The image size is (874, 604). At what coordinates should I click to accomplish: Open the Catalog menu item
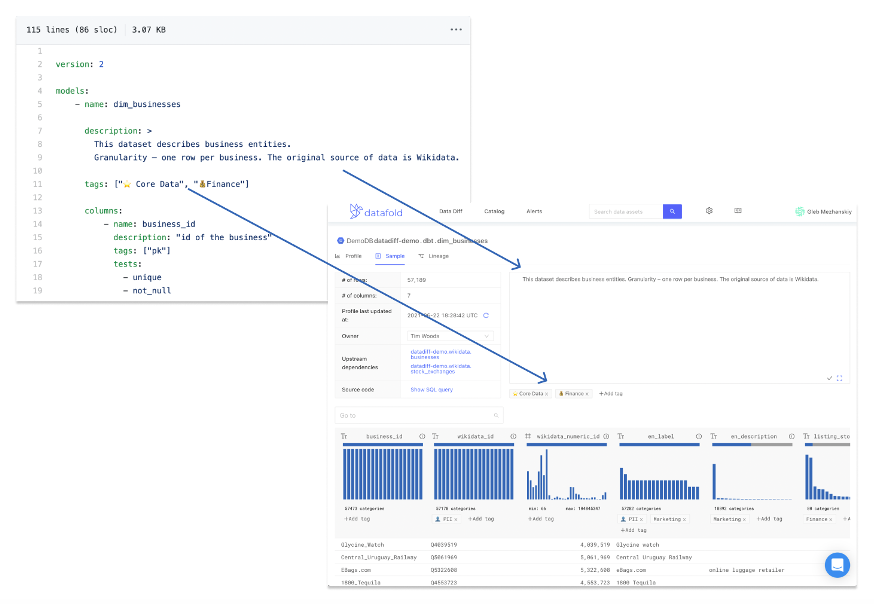494,211
